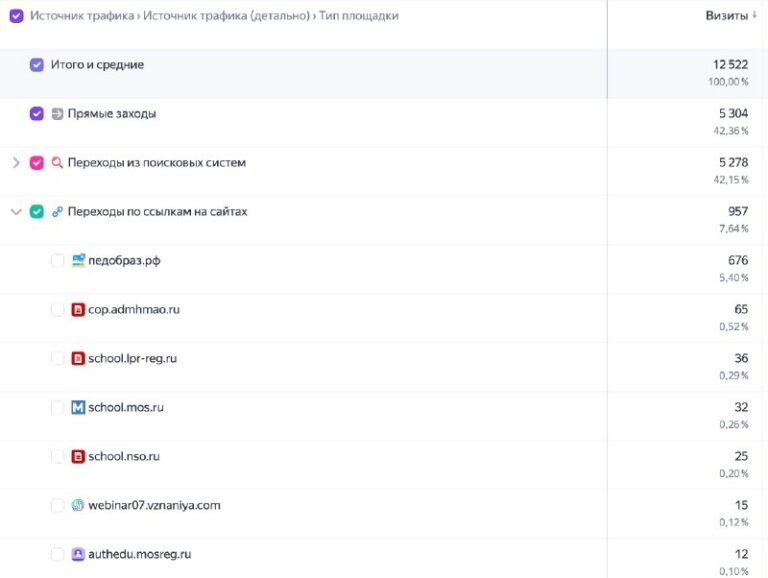
Task: Uncheck the Прямые заходы checkbox
Action: click(37, 114)
